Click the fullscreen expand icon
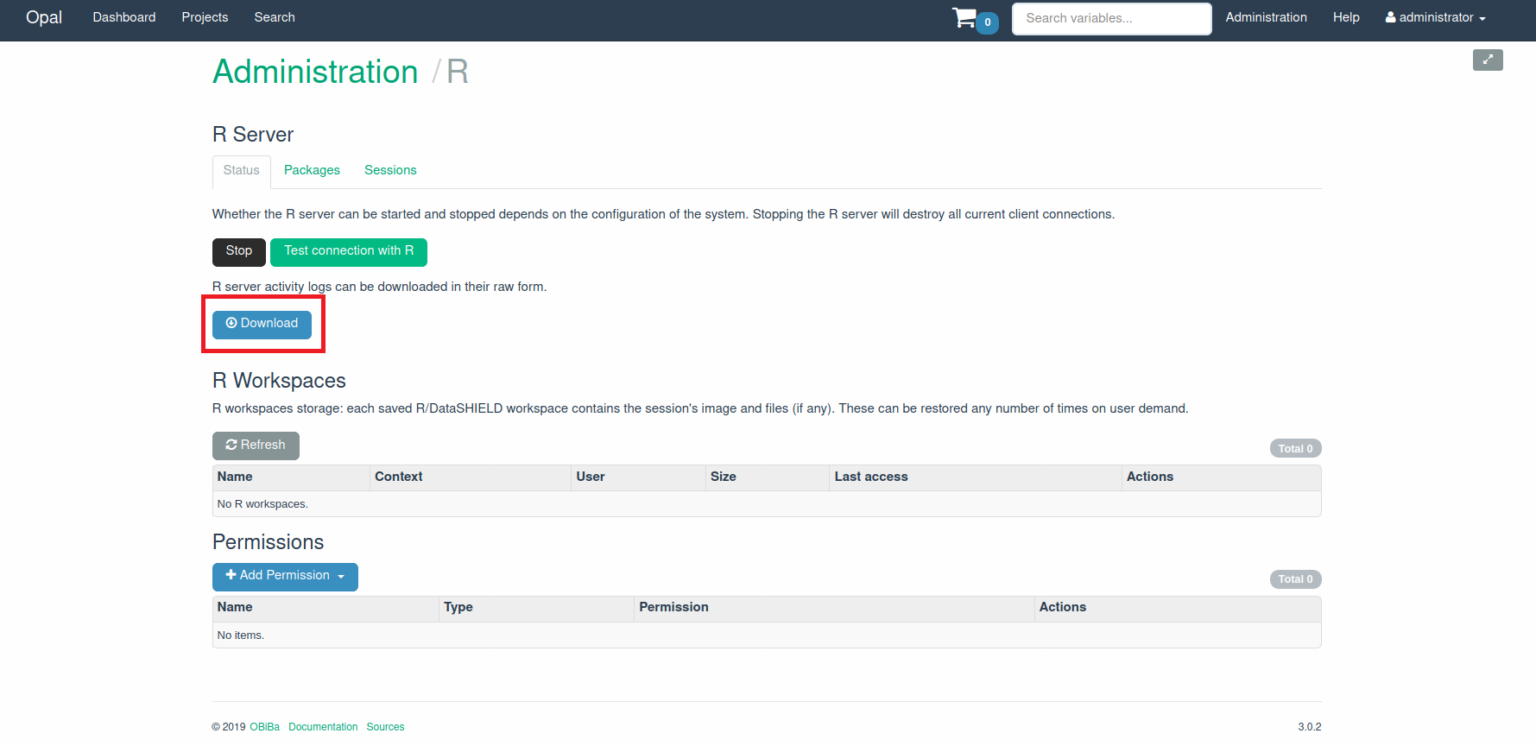The image size is (1536, 746). (1487, 60)
